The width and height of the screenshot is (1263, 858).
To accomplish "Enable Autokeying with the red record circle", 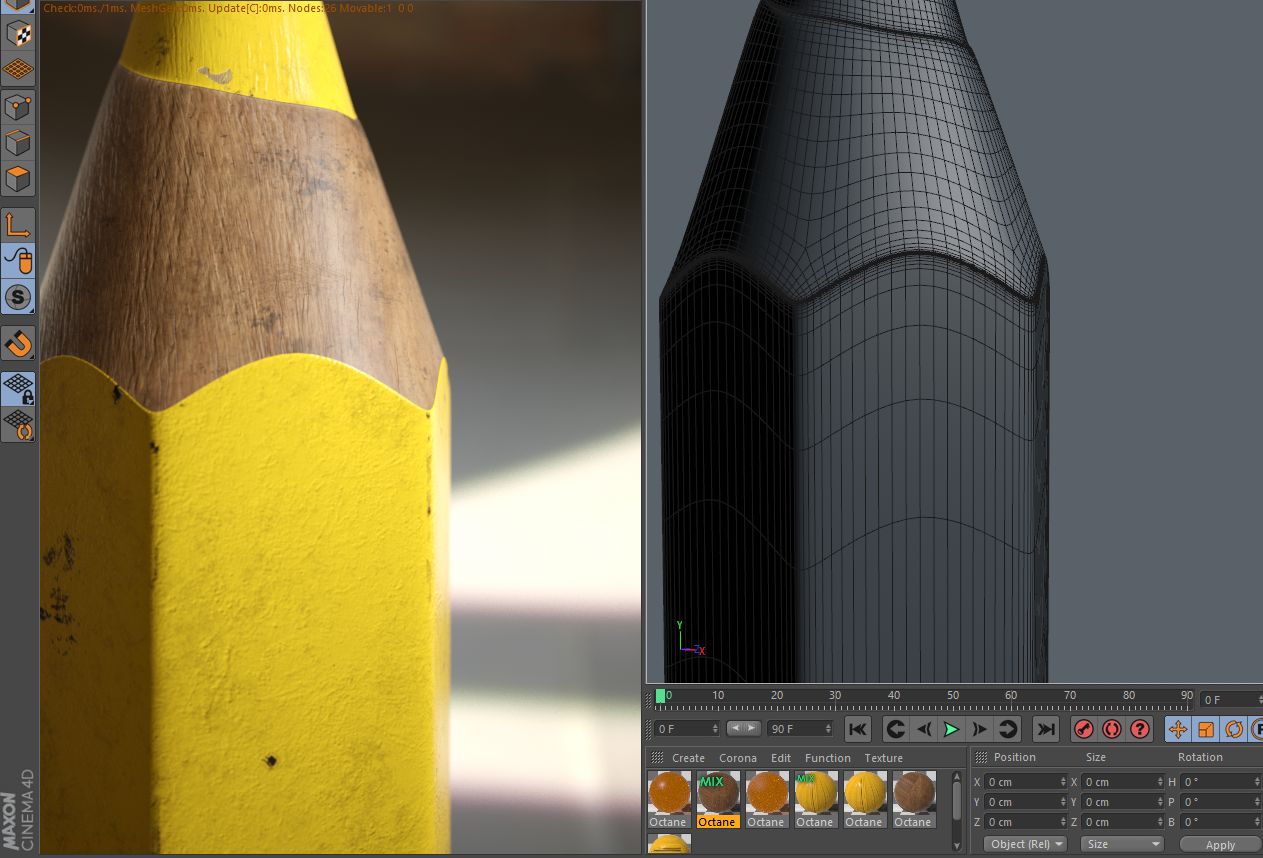I will point(1111,729).
